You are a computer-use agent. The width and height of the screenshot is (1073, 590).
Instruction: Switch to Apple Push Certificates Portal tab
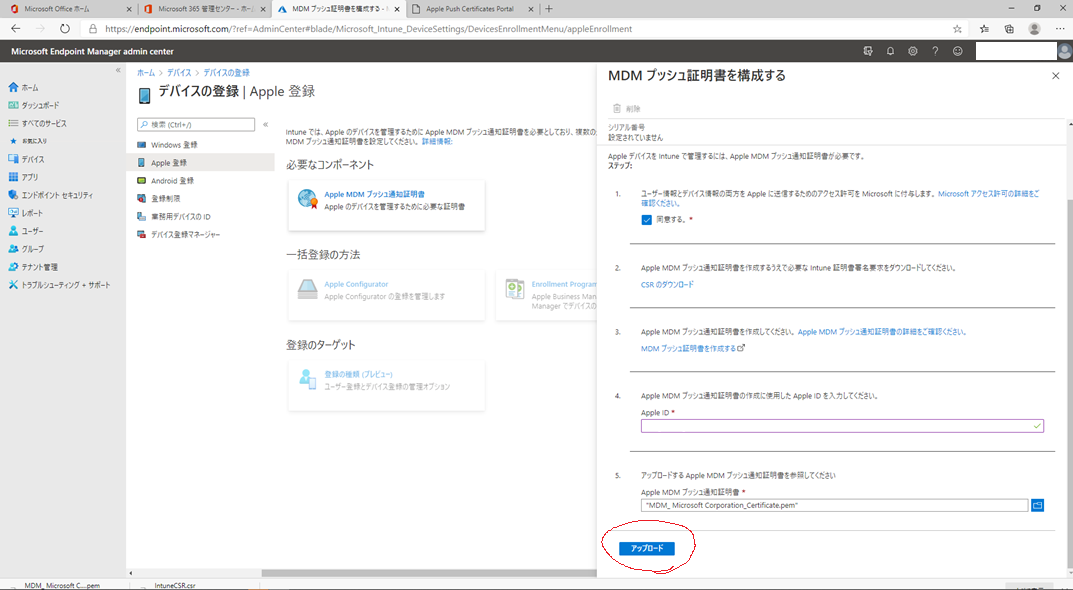(x=472, y=9)
